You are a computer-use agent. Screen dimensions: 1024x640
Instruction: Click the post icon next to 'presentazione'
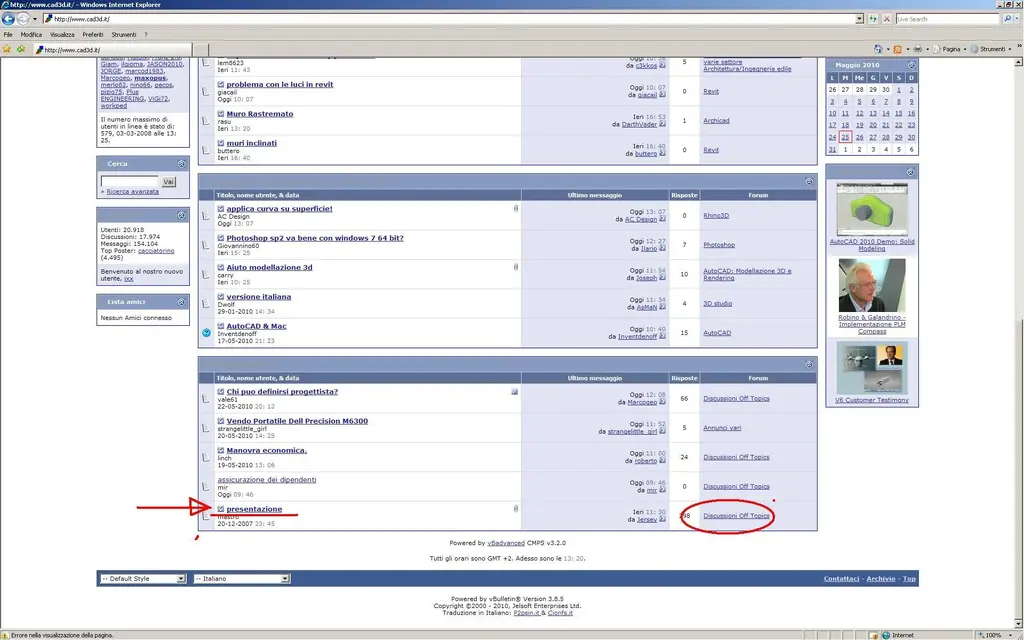point(221,509)
